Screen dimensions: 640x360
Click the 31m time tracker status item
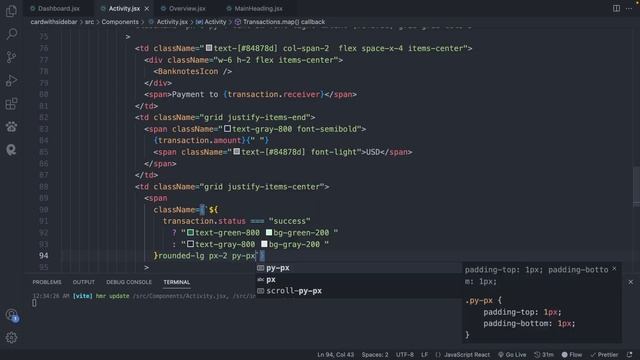pyautogui.click(x=544, y=355)
